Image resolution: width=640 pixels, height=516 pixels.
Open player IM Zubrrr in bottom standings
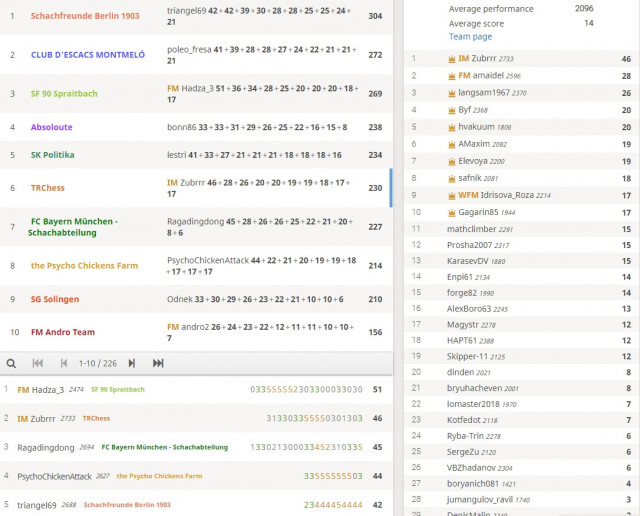click(x=36, y=418)
